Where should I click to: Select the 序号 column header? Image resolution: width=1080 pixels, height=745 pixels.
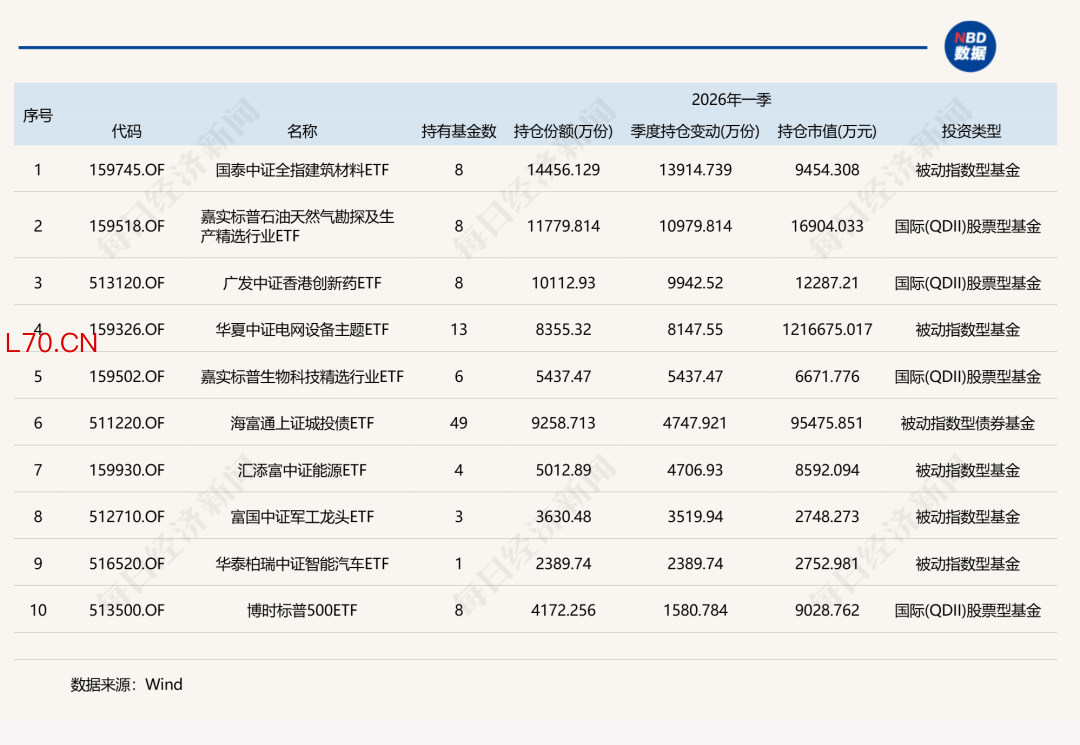pos(38,116)
